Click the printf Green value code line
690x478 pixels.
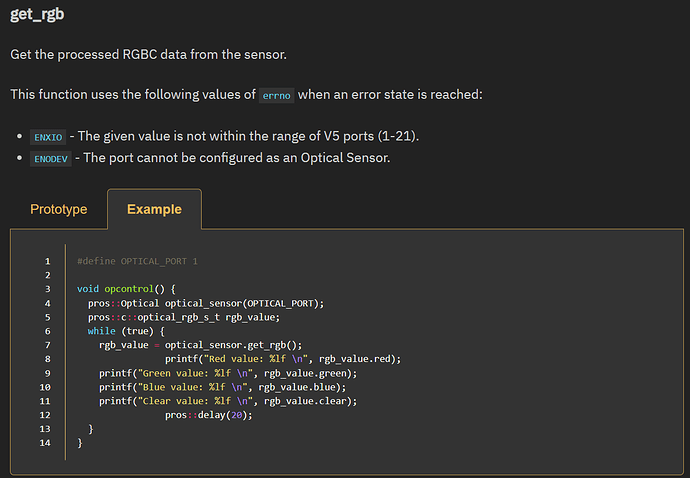tap(228, 373)
